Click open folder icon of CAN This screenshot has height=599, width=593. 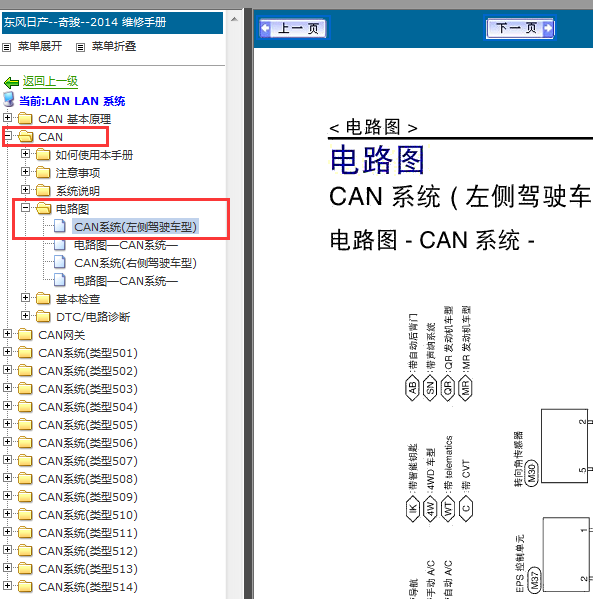click(26, 137)
